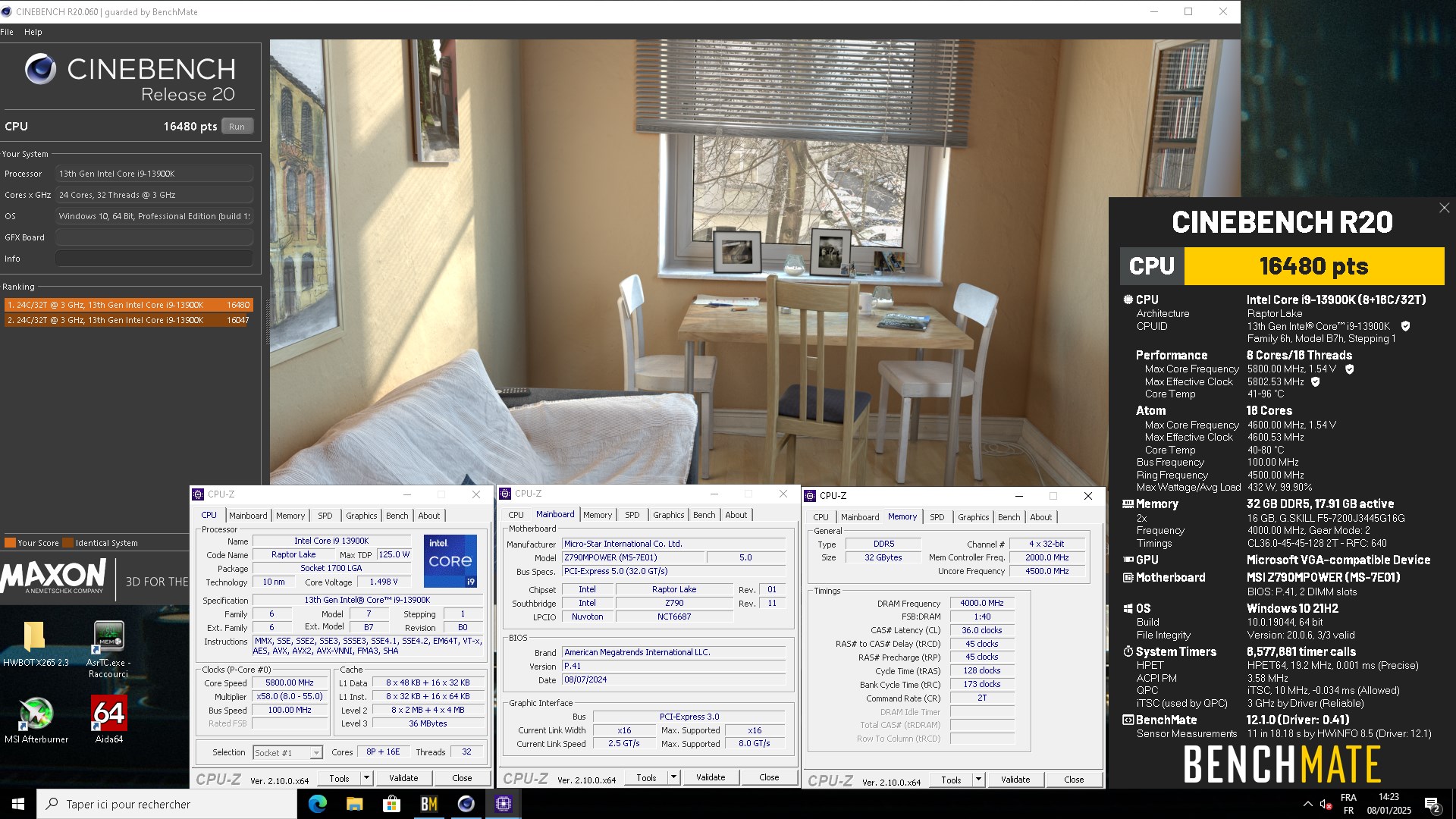Screen dimensions: 1456x819
Task: Click the Windows search box
Action: click(x=167, y=804)
